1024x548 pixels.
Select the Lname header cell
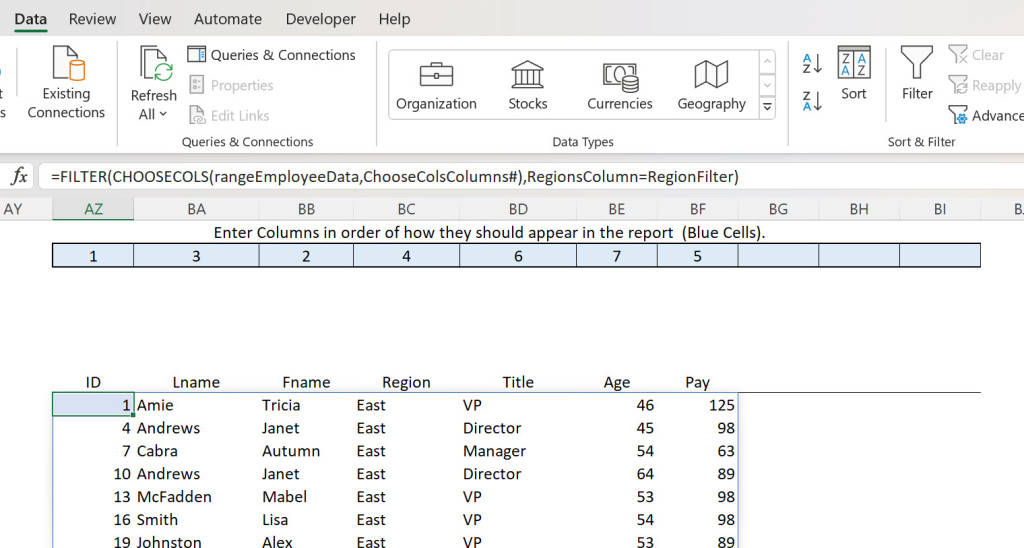click(197, 382)
